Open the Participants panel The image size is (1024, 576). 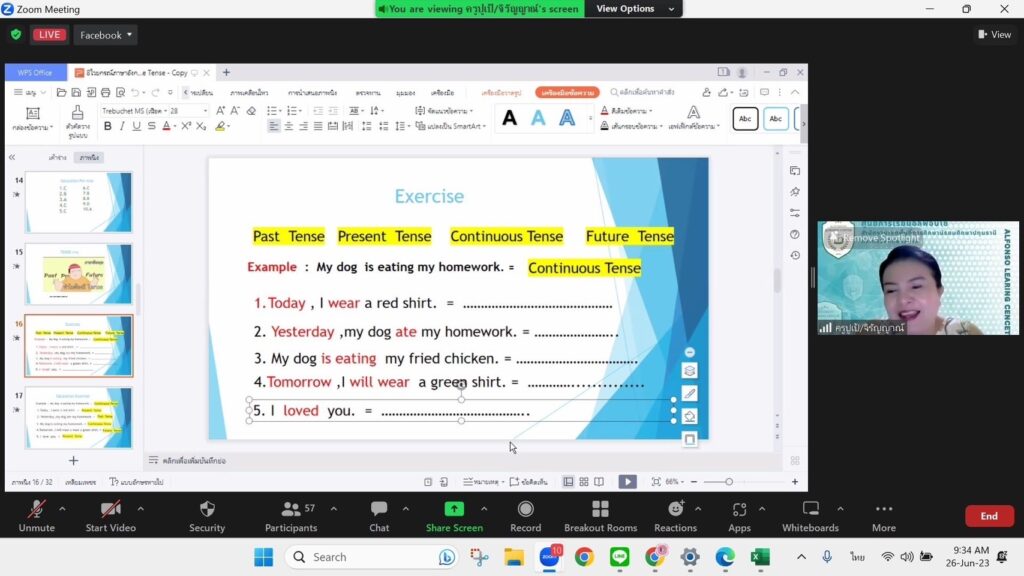pos(291,514)
